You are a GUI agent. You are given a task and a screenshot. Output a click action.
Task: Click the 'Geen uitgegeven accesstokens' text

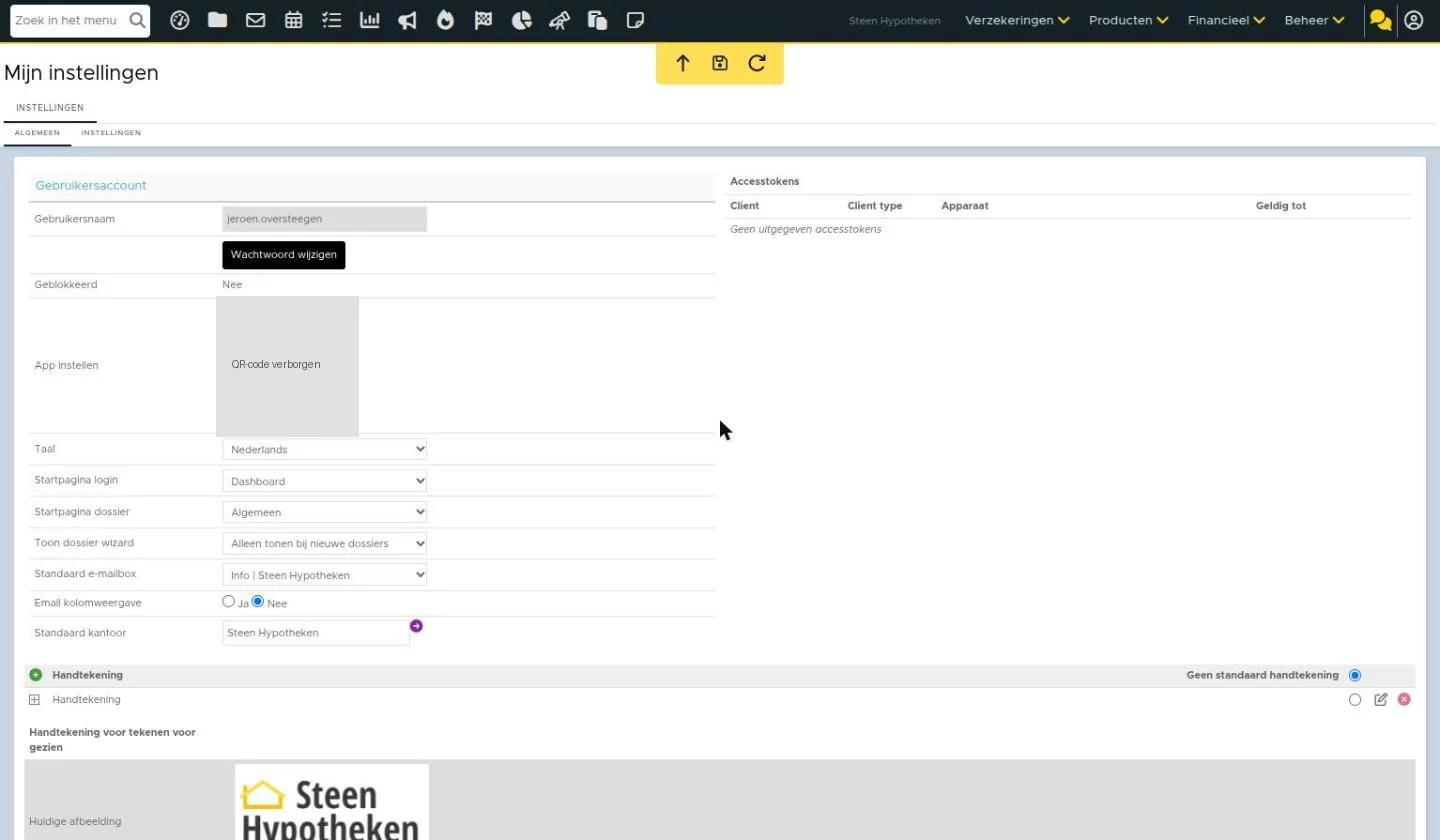point(806,230)
